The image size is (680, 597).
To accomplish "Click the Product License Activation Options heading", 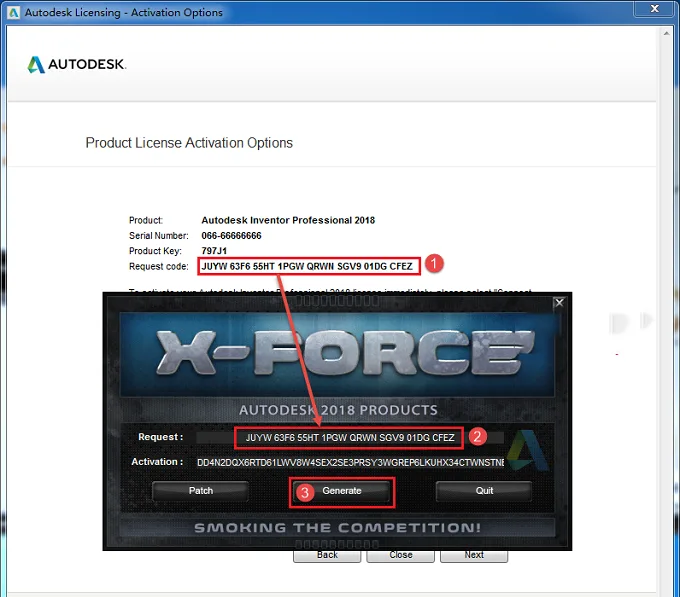I will (189, 143).
